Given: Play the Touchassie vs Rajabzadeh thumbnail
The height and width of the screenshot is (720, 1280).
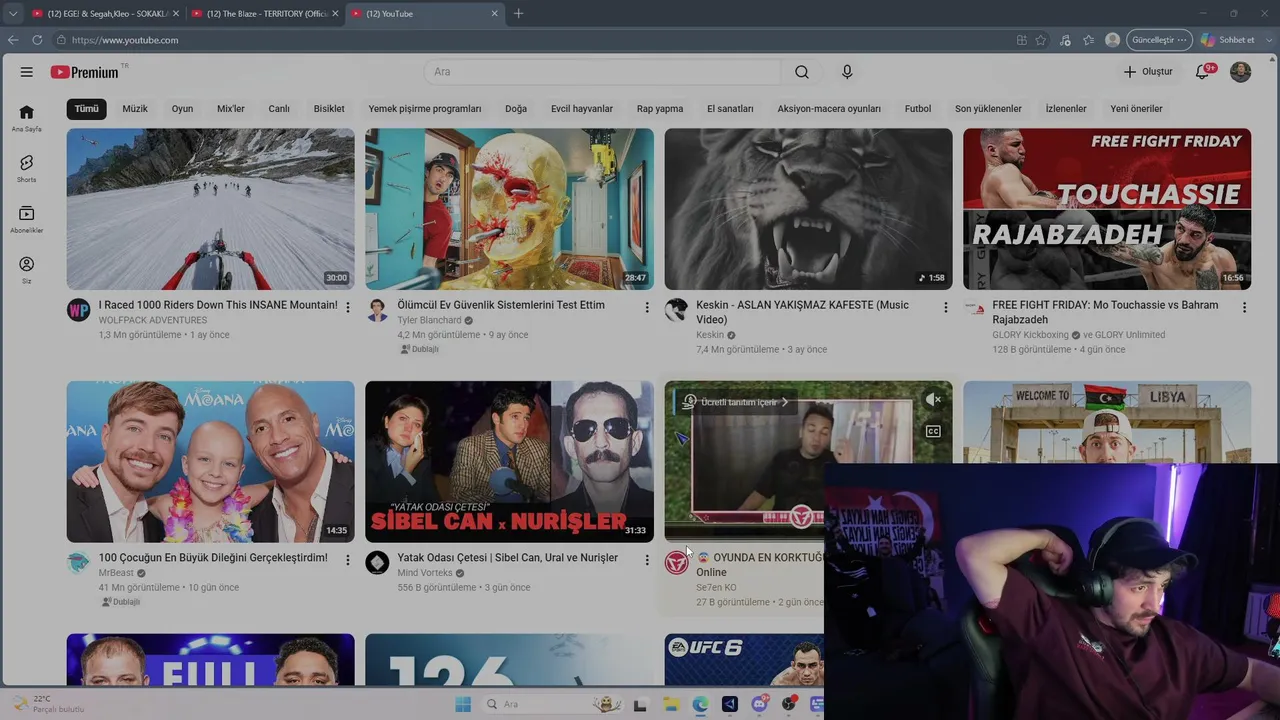Looking at the screenshot, I should click(x=1107, y=209).
